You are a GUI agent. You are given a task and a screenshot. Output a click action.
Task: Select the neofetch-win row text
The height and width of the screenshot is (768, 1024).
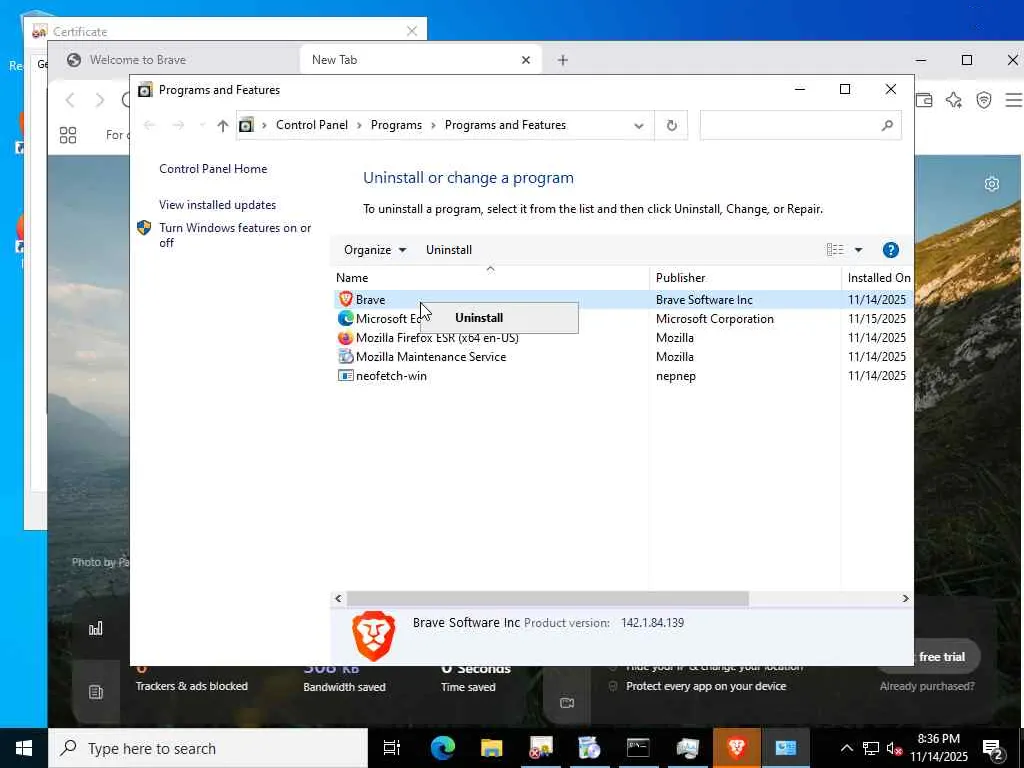(x=391, y=376)
